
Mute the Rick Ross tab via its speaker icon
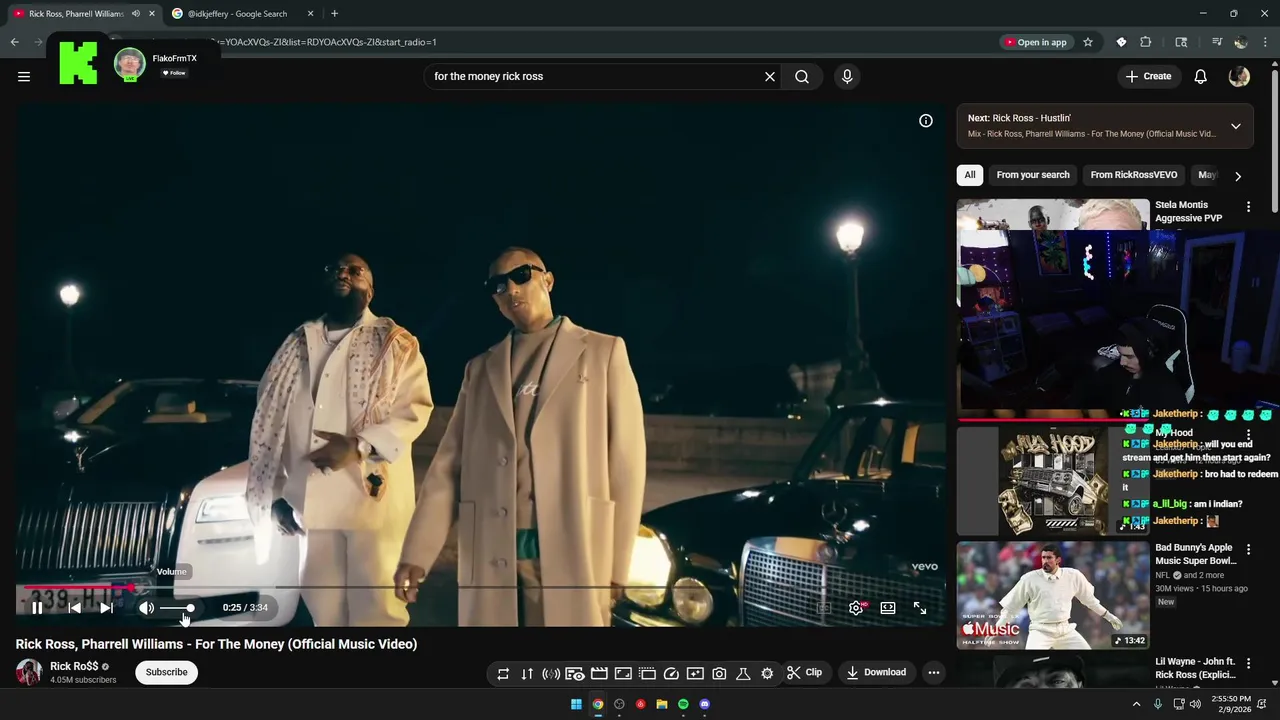135,14
